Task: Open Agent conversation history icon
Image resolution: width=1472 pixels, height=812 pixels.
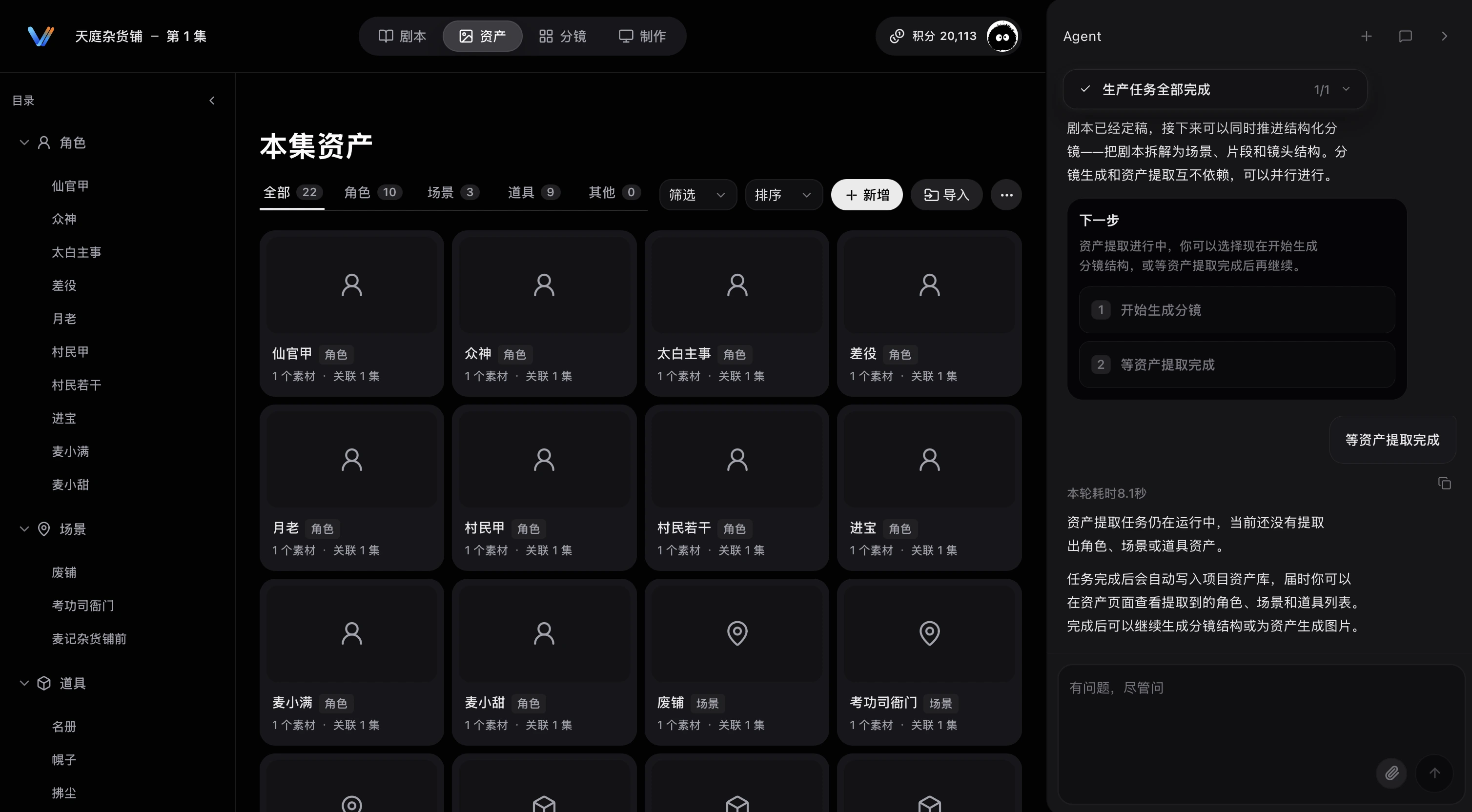Action: tap(1405, 36)
